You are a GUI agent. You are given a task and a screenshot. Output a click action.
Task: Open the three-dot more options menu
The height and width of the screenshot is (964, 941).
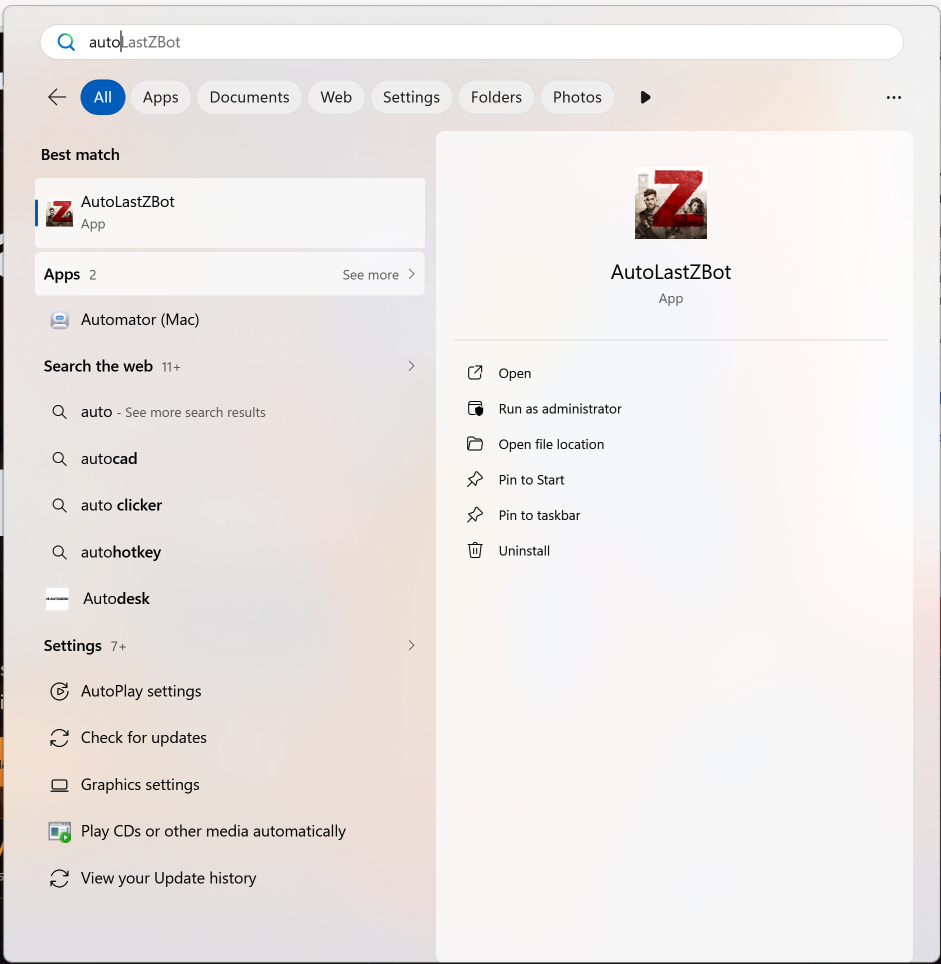click(894, 97)
